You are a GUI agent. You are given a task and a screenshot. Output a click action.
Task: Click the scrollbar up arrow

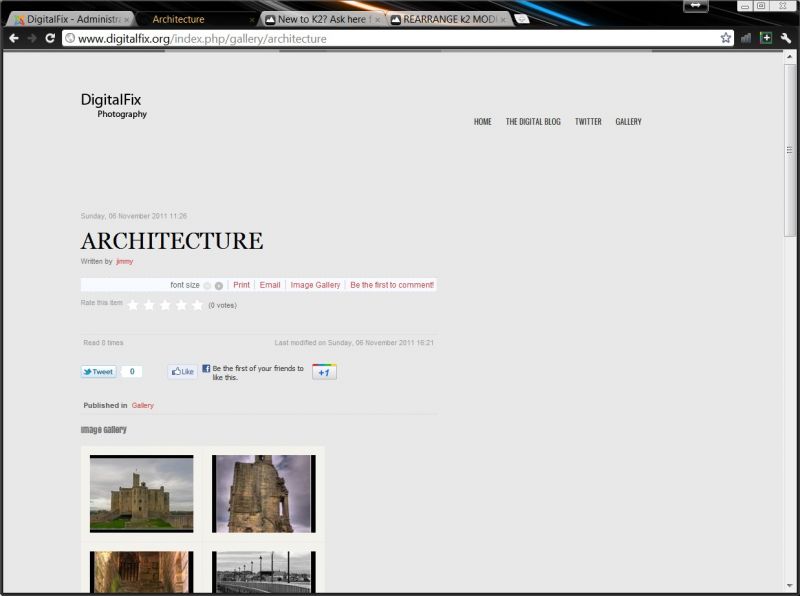[x=790, y=57]
